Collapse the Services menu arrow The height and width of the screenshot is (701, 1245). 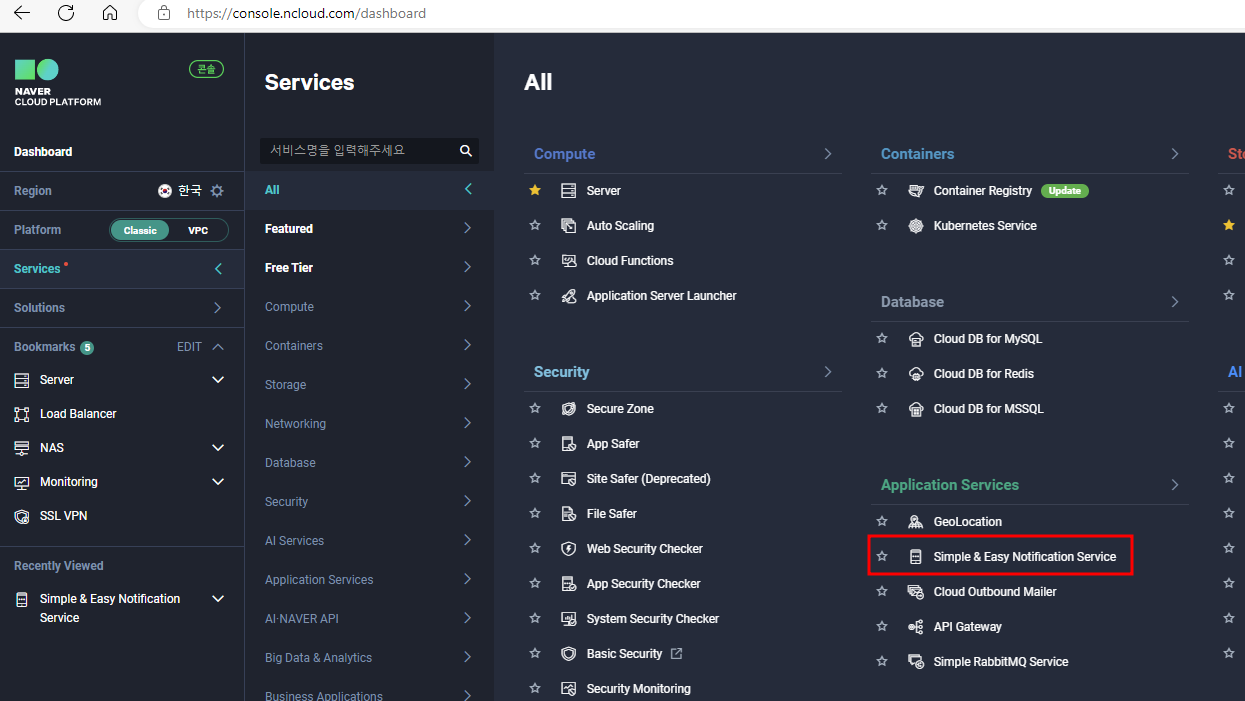(x=218, y=269)
